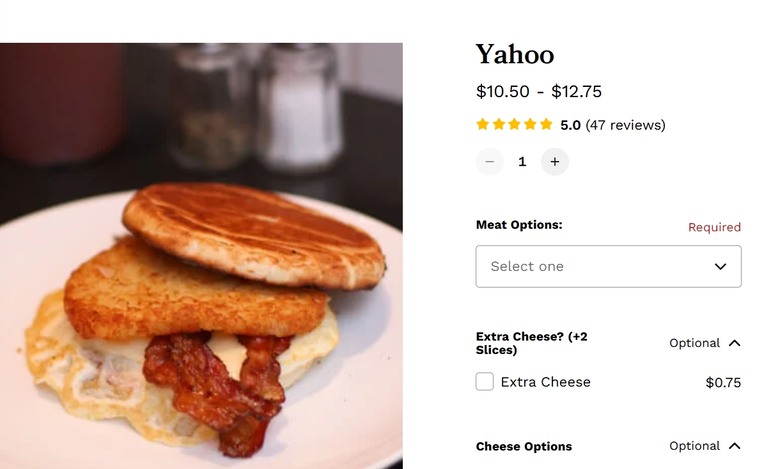Viewport: 780px width, 469px height.
Task: Click the Extra Cheese? (+2 Slices) heading
Action: click(x=532, y=343)
